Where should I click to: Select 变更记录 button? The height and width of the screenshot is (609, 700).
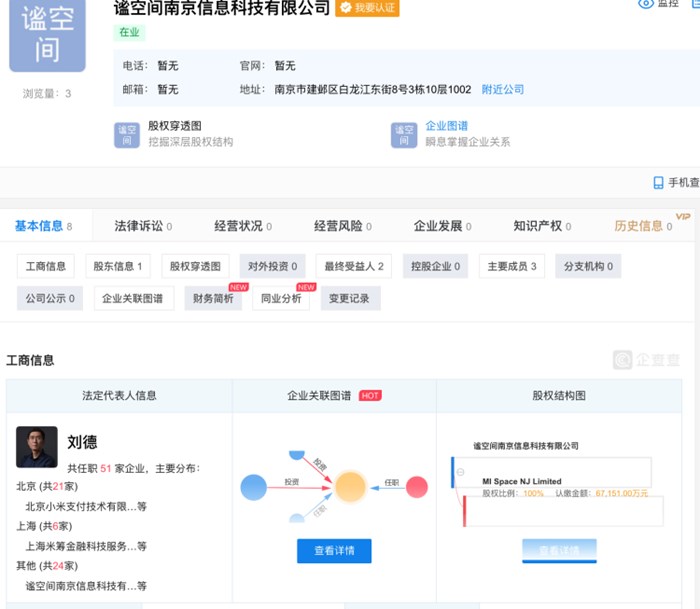350,298
